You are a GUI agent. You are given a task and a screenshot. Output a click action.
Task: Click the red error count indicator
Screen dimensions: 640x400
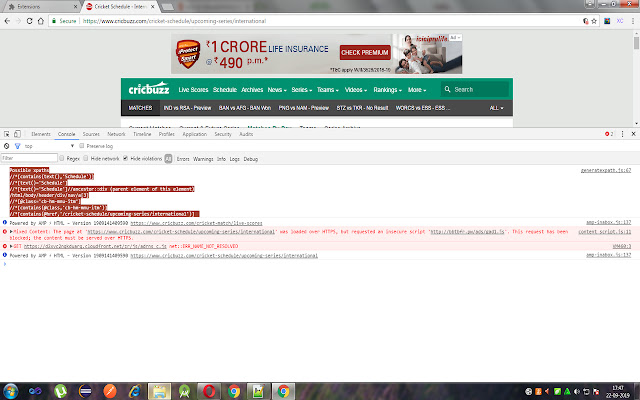[609, 134]
